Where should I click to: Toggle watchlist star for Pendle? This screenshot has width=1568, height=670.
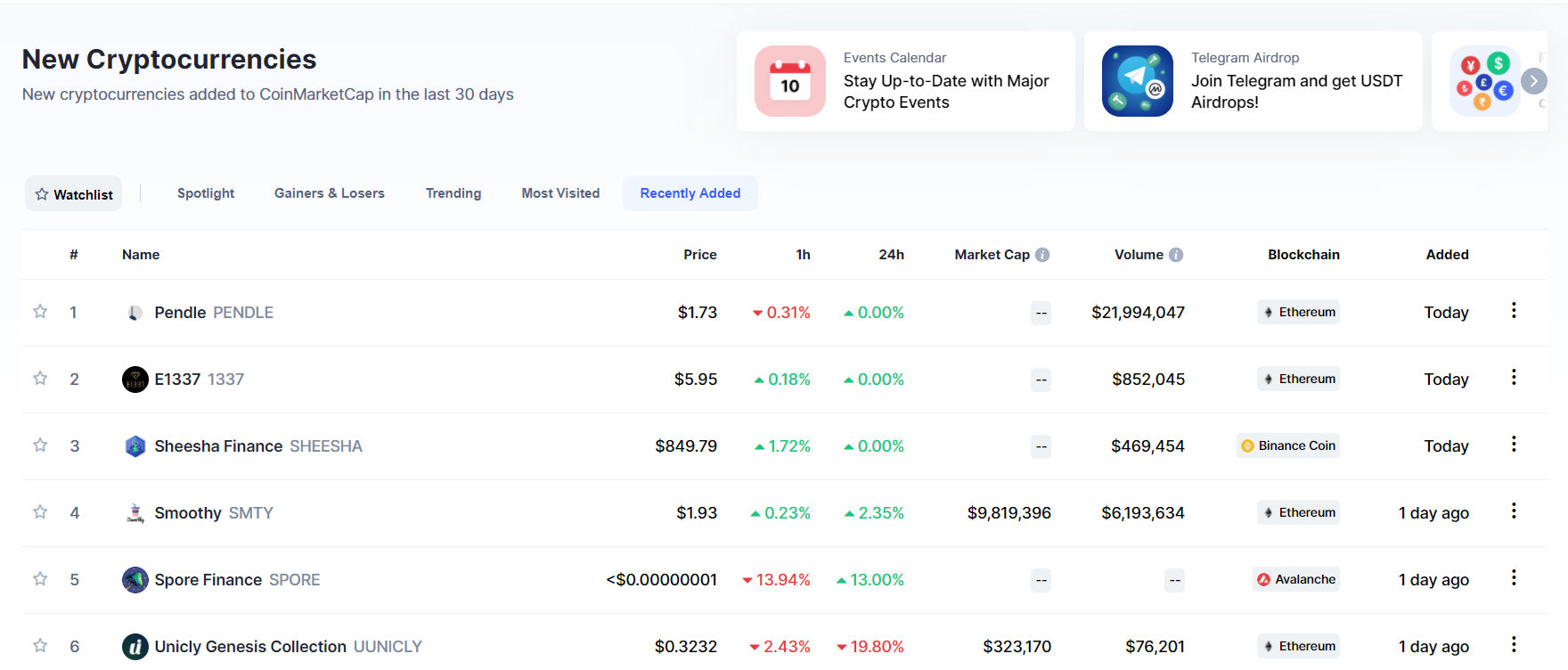click(x=40, y=312)
